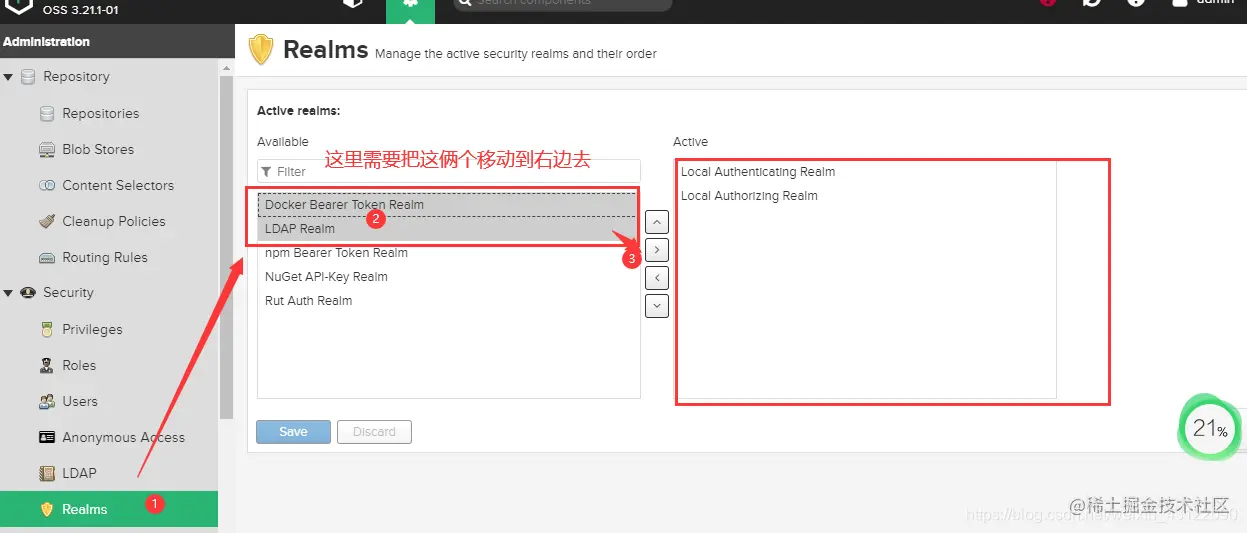Open Routing Rules via its icon
This screenshot has height=533, width=1247.
pyautogui.click(x=47, y=258)
